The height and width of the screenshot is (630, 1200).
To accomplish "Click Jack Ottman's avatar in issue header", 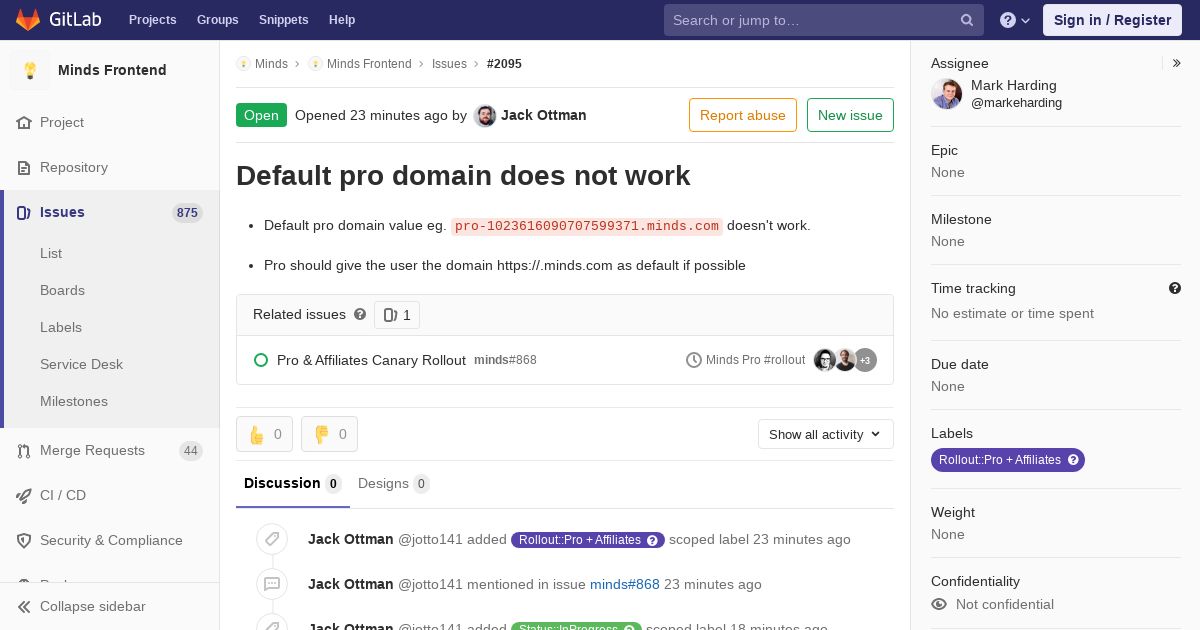I will (x=485, y=116).
